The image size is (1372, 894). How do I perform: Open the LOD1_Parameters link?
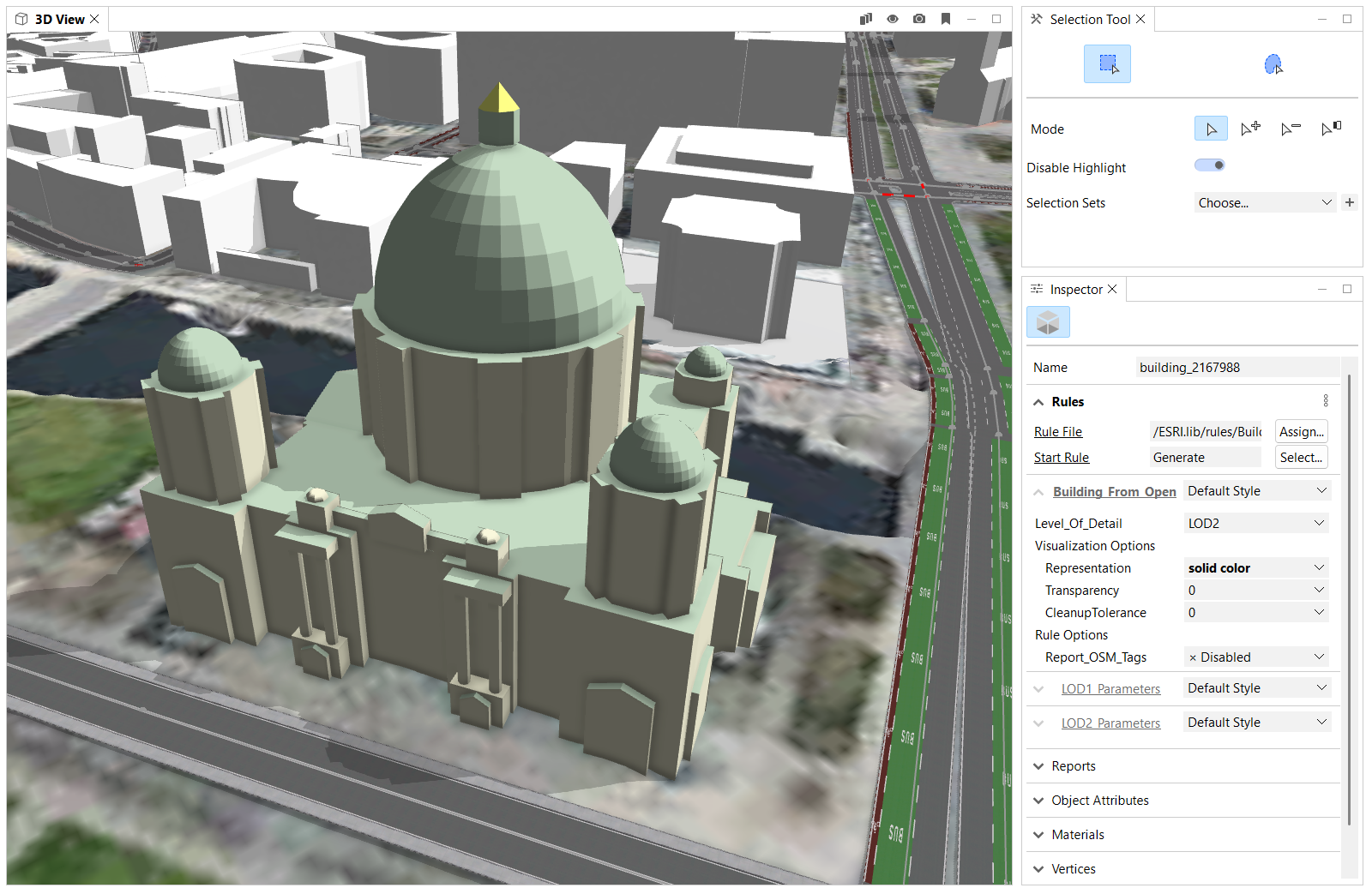[1110, 689]
